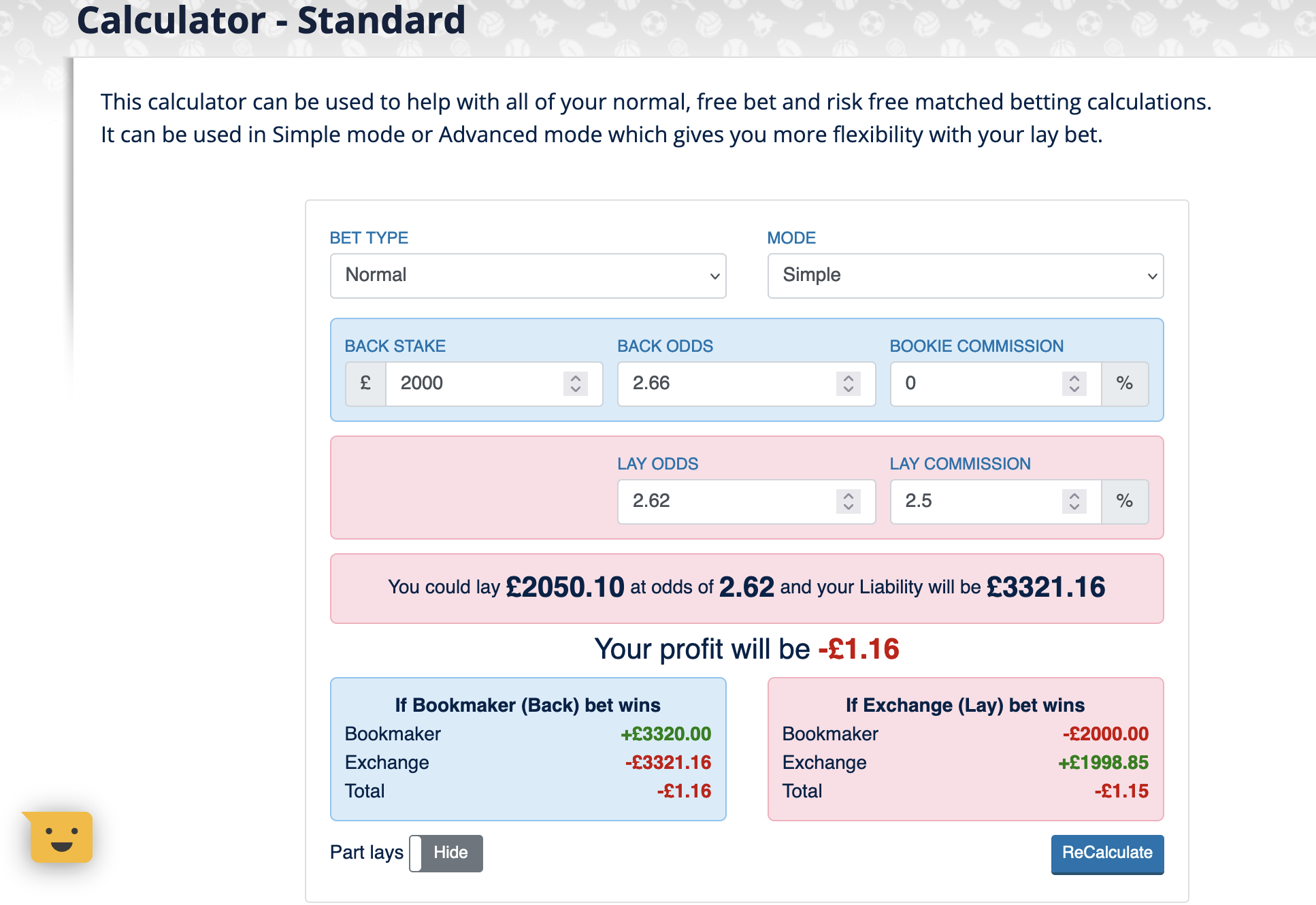Click the Lay Commission stepper arrows

coord(1074,501)
